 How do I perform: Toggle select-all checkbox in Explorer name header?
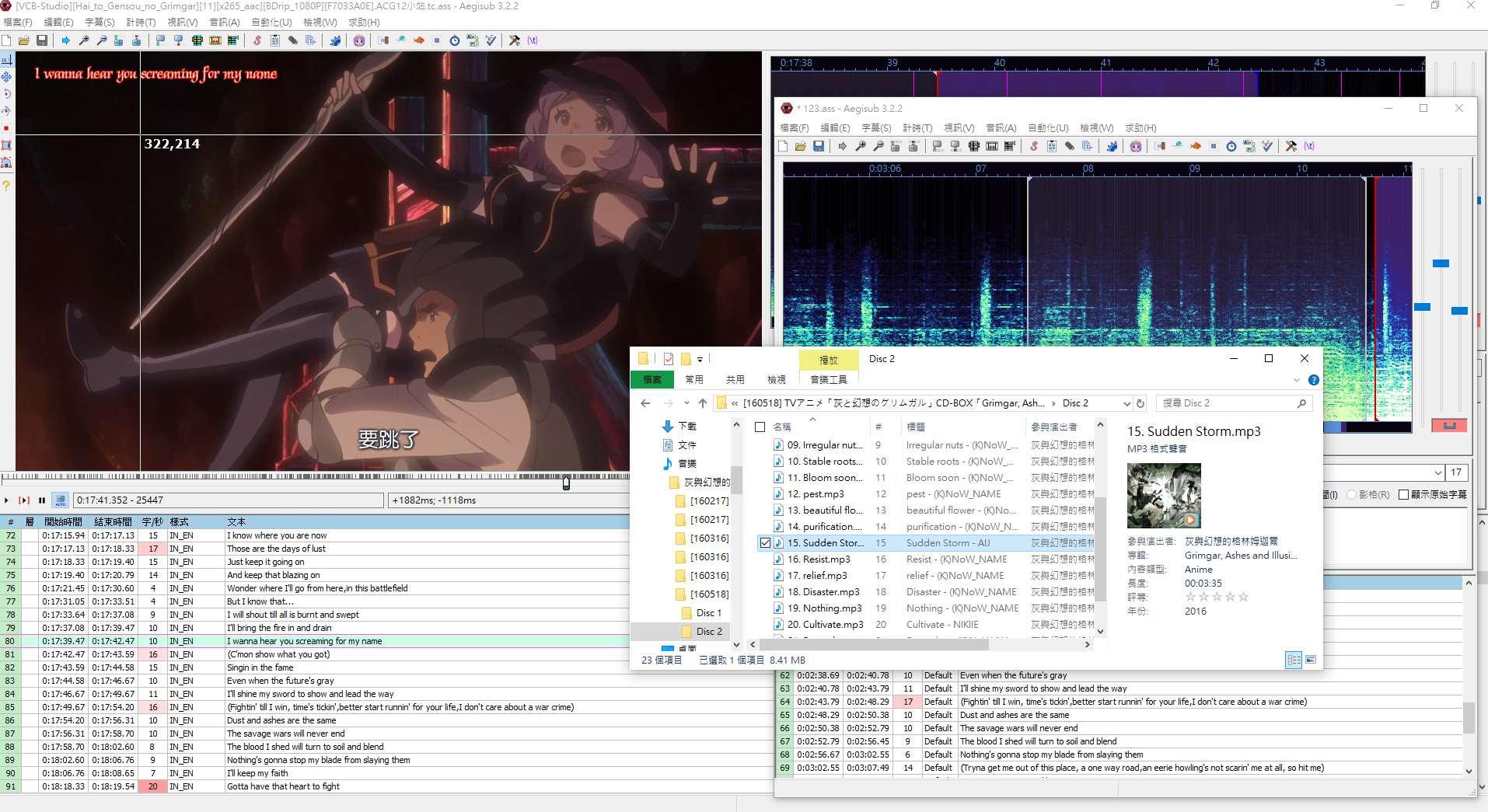click(x=760, y=427)
